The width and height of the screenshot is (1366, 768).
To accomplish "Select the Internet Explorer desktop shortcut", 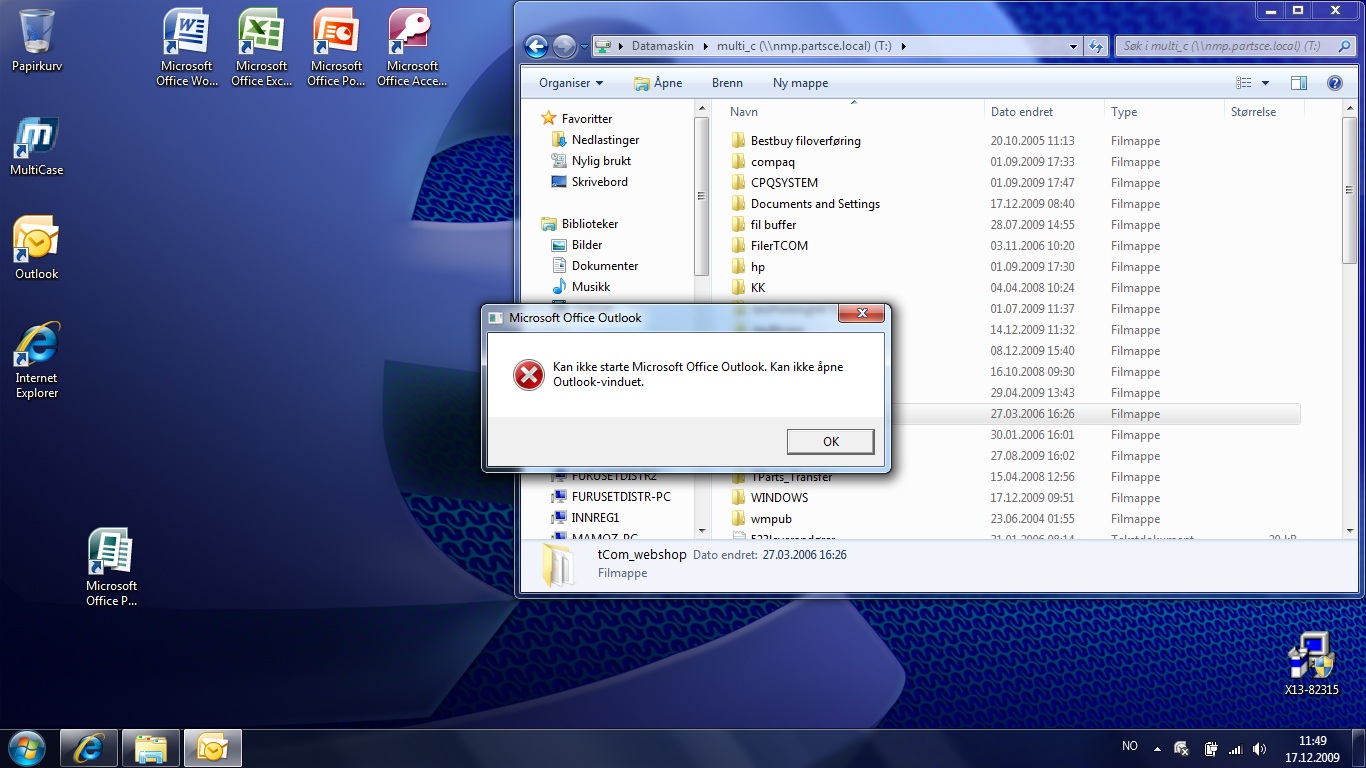I will [37, 360].
